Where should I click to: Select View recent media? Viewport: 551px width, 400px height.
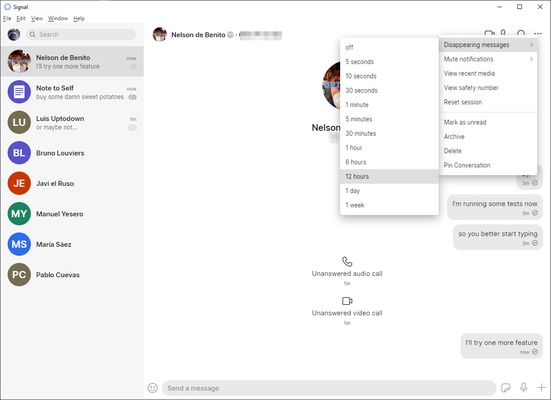(x=488, y=73)
